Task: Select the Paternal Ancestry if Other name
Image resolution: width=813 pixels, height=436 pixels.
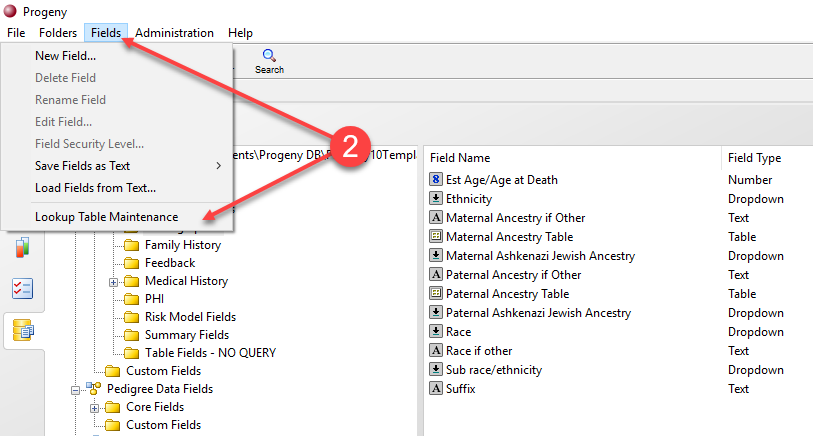Action: [x=513, y=275]
